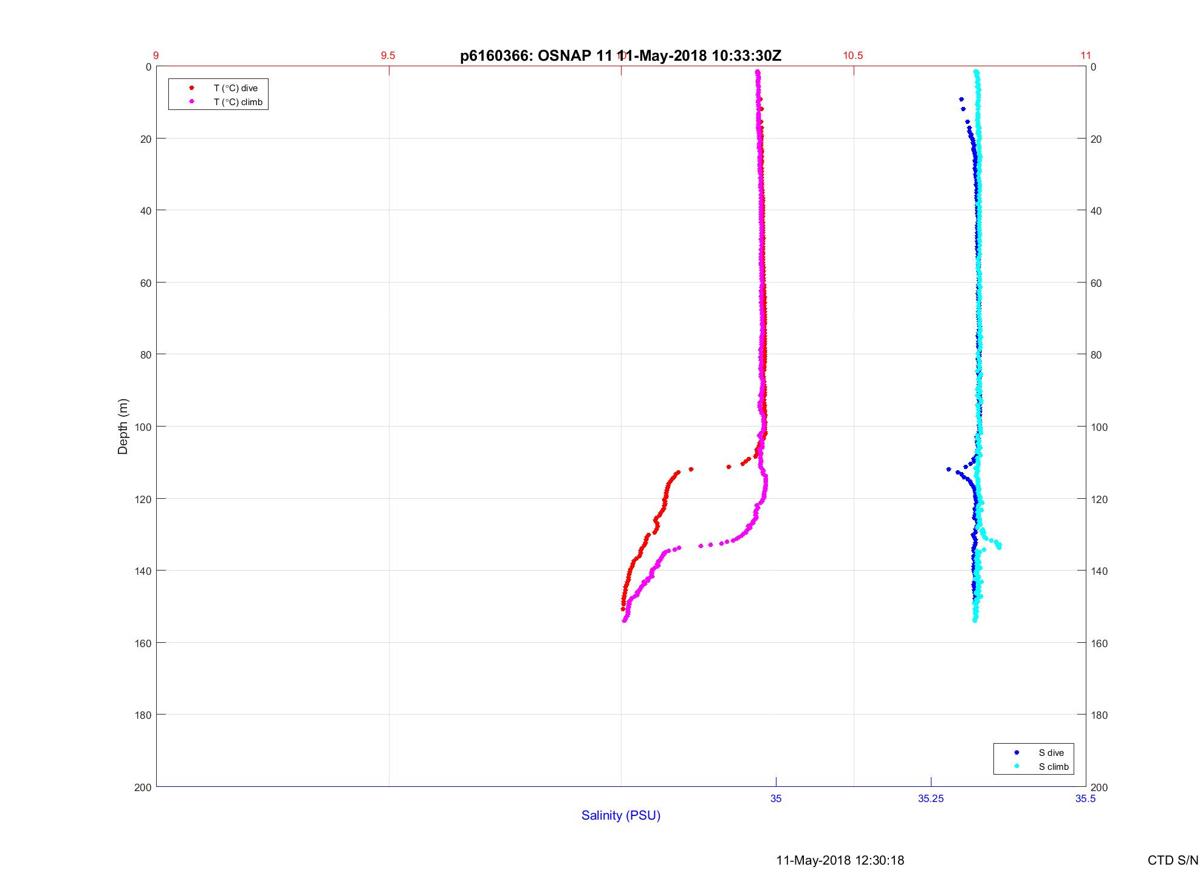Click salinity tick label 35 on bottom axis
The image size is (1200, 885).
point(776,798)
